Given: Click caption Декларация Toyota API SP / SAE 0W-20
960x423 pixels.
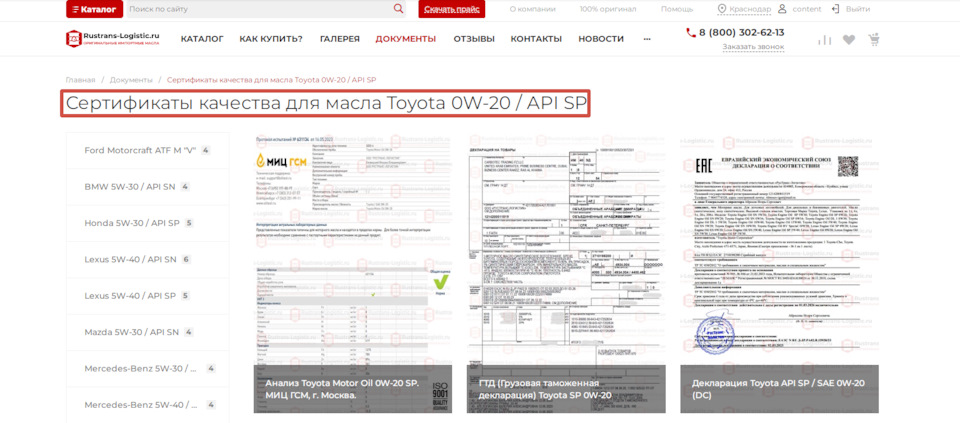Looking at the screenshot, I should pos(778,389).
